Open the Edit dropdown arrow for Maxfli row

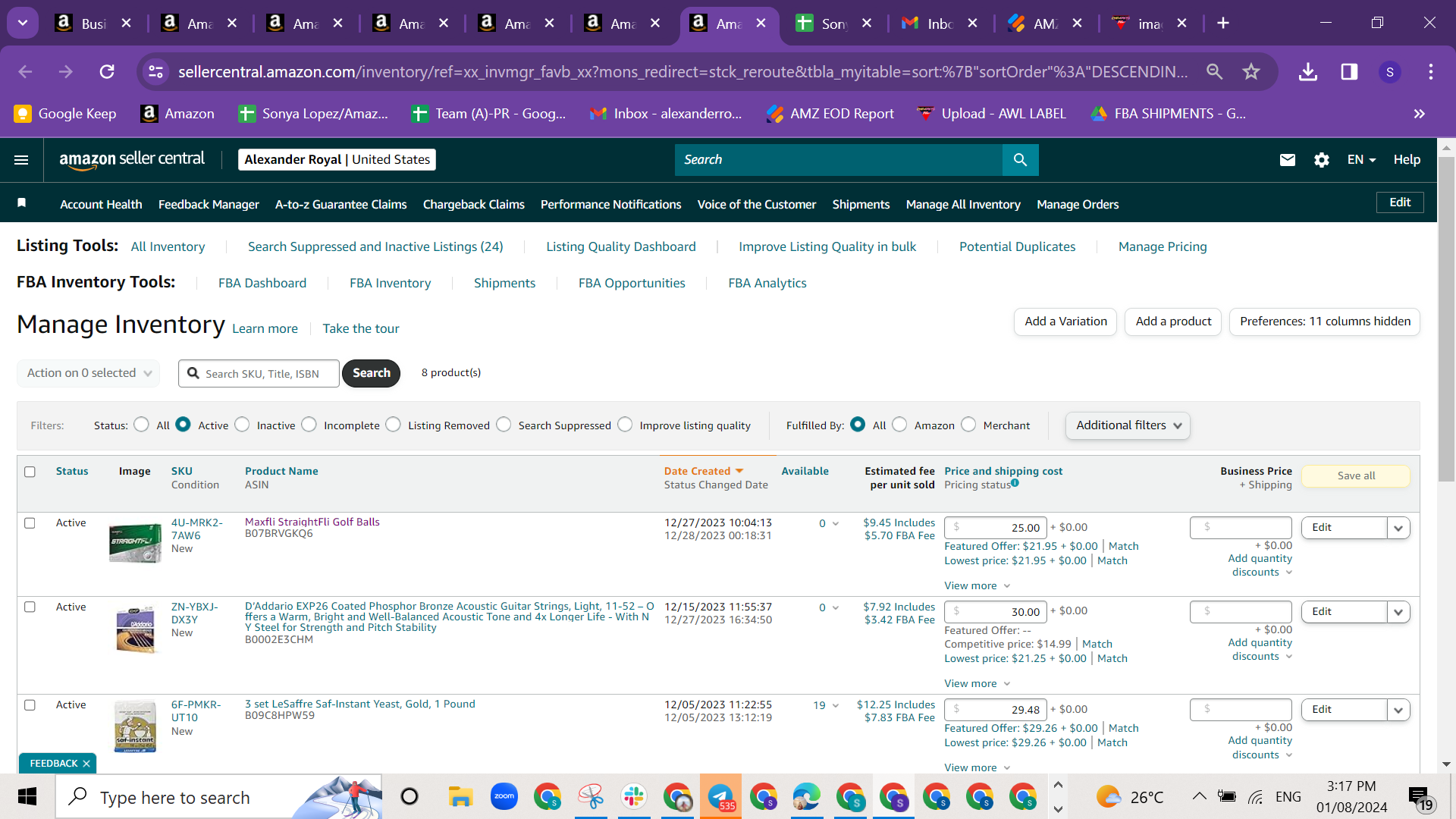[1398, 528]
